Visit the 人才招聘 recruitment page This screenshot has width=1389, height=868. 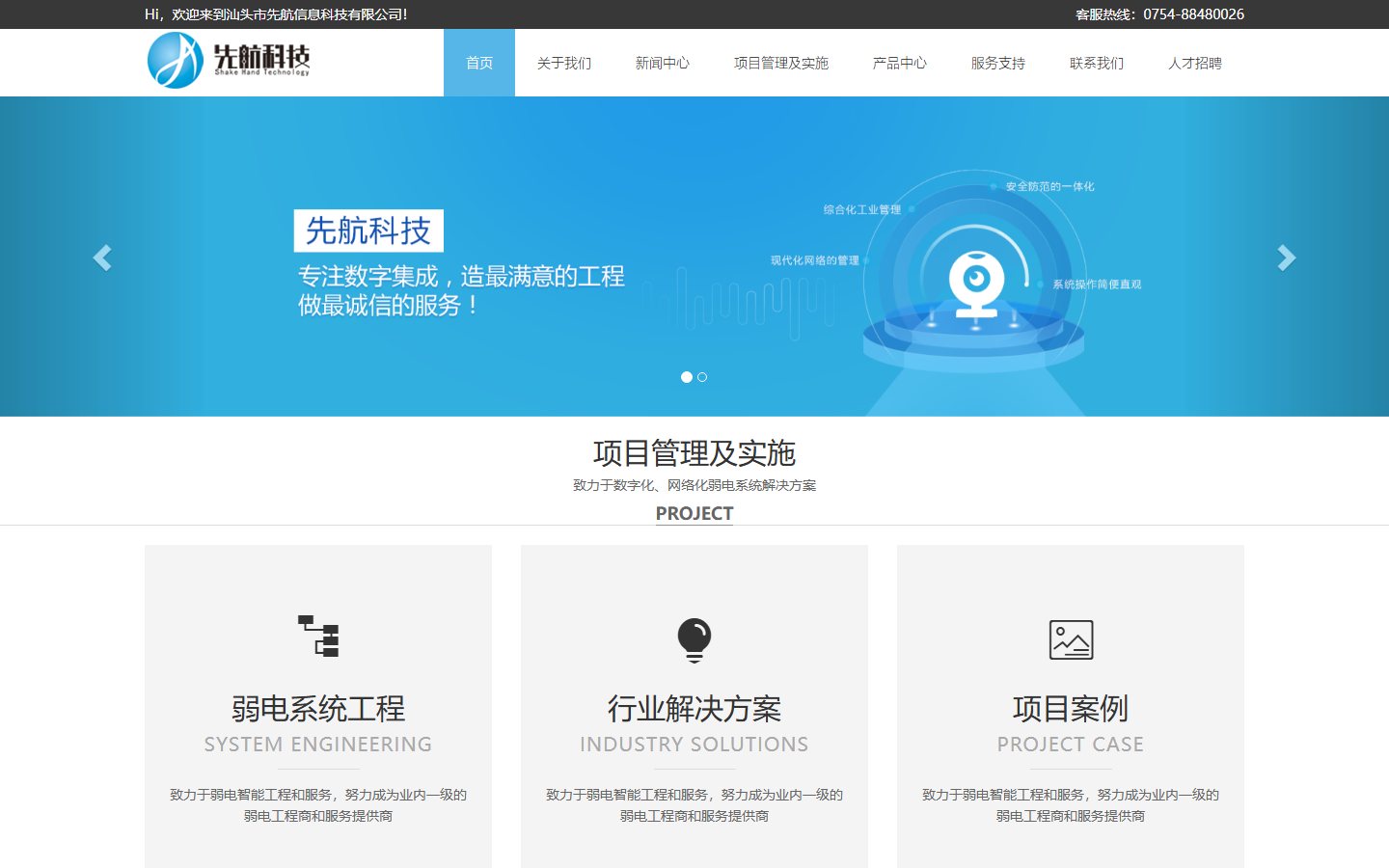(1195, 63)
